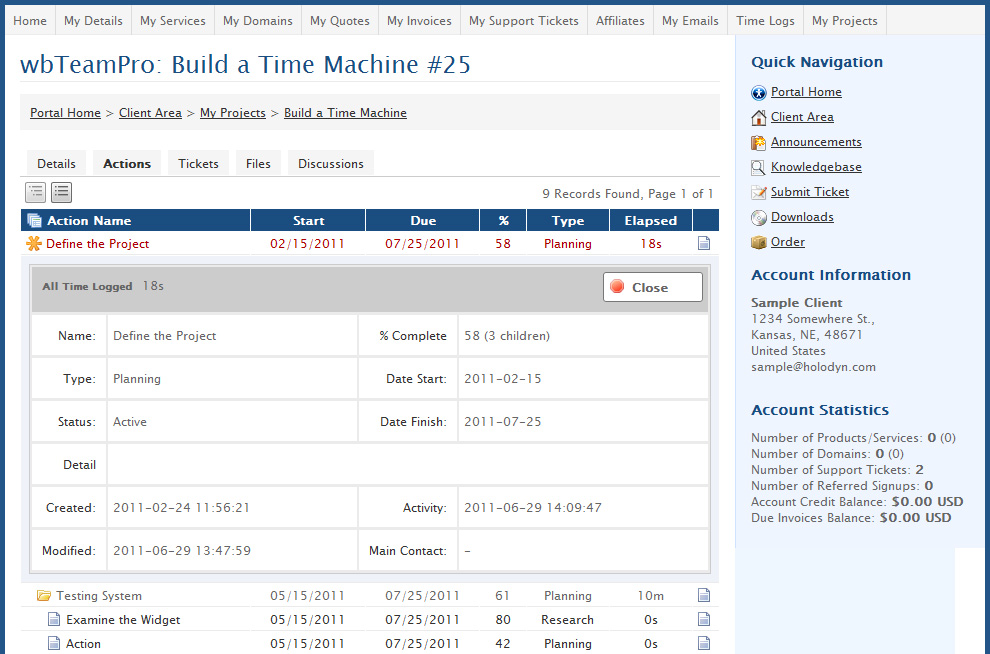The width and height of the screenshot is (990, 654).
Task: Click the flat list view icon
Action: tap(61, 193)
